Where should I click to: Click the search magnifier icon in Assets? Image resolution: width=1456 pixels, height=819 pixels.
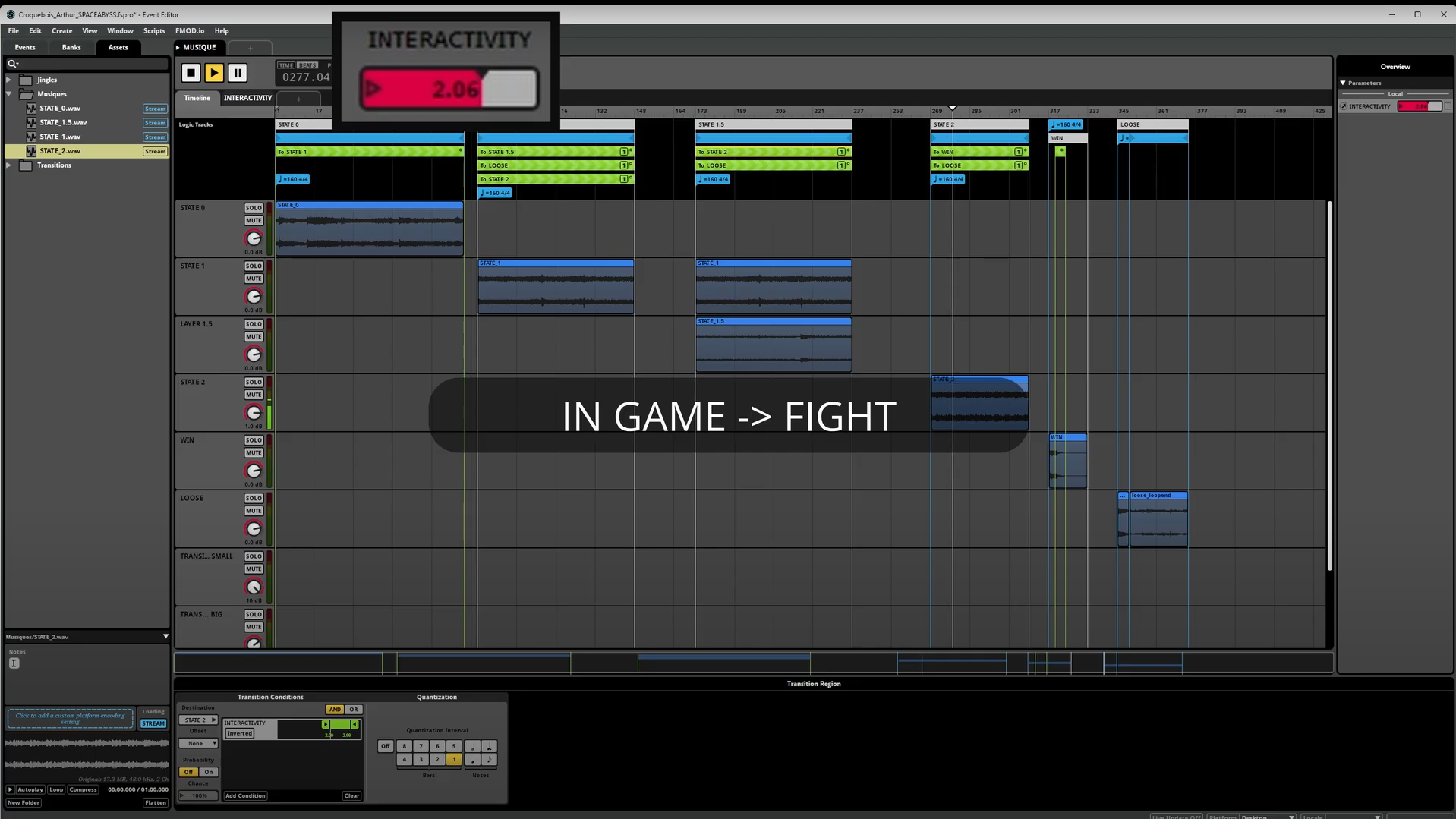(12, 64)
